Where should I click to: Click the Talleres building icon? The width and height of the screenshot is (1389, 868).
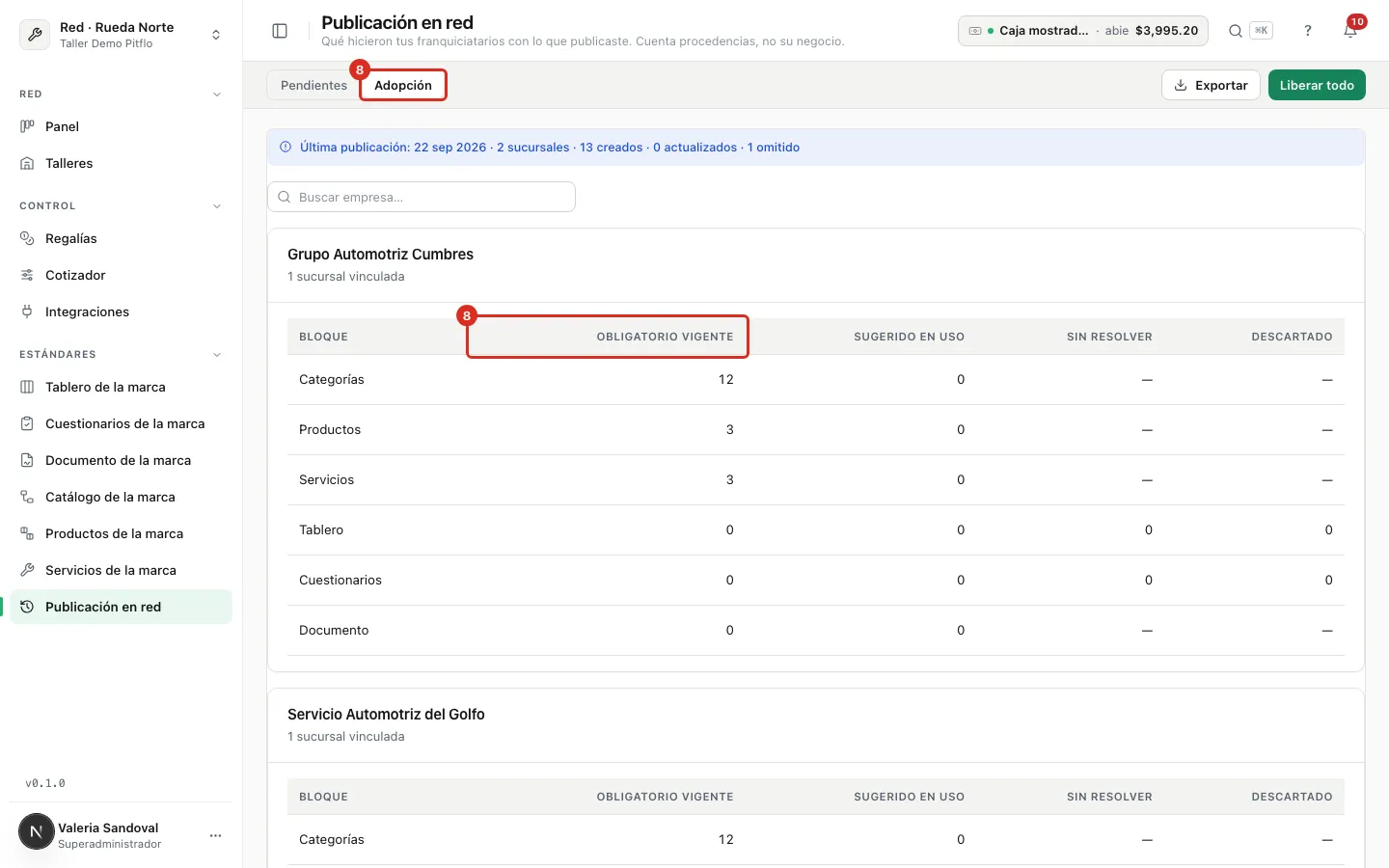(x=27, y=163)
